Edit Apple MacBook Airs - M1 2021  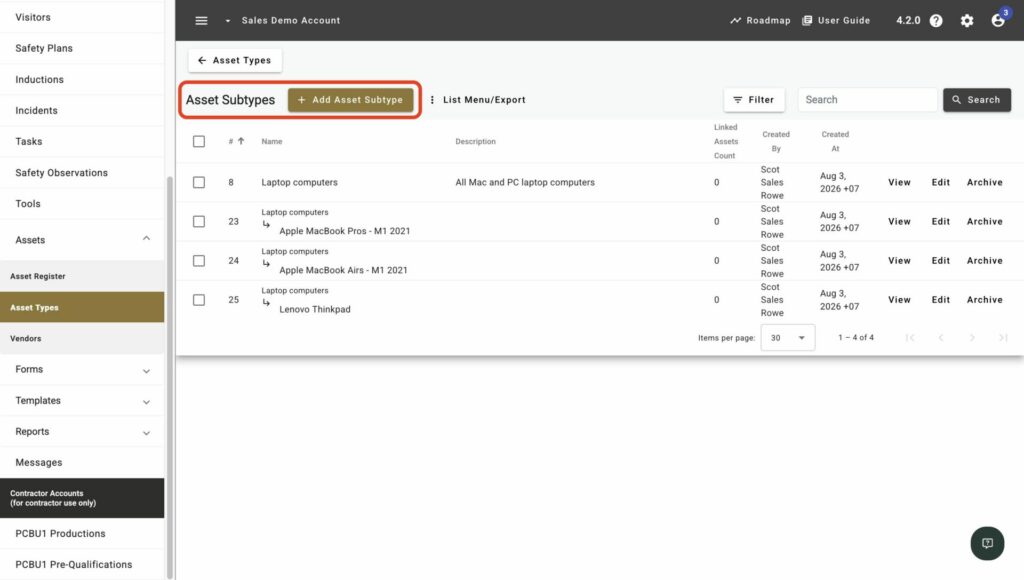[940, 261]
